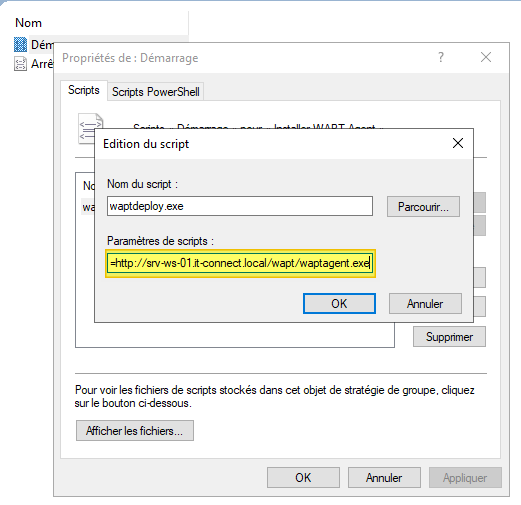The height and width of the screenshot is (505, 521).
Task: Open the Scripts PowerShell tab
Action: coord(156,92)
